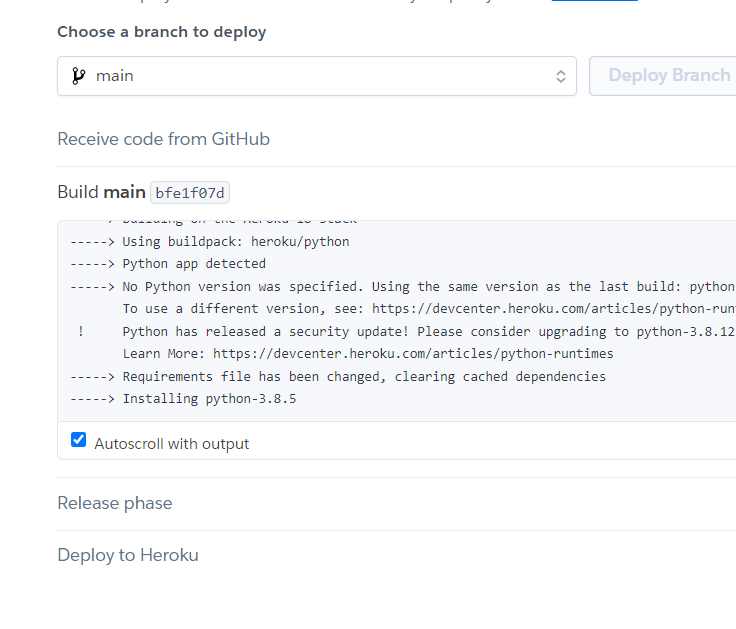Viewport: 736px width, 629px height.
Task: Click the git branch icon beside main
Action: point(78,76)
